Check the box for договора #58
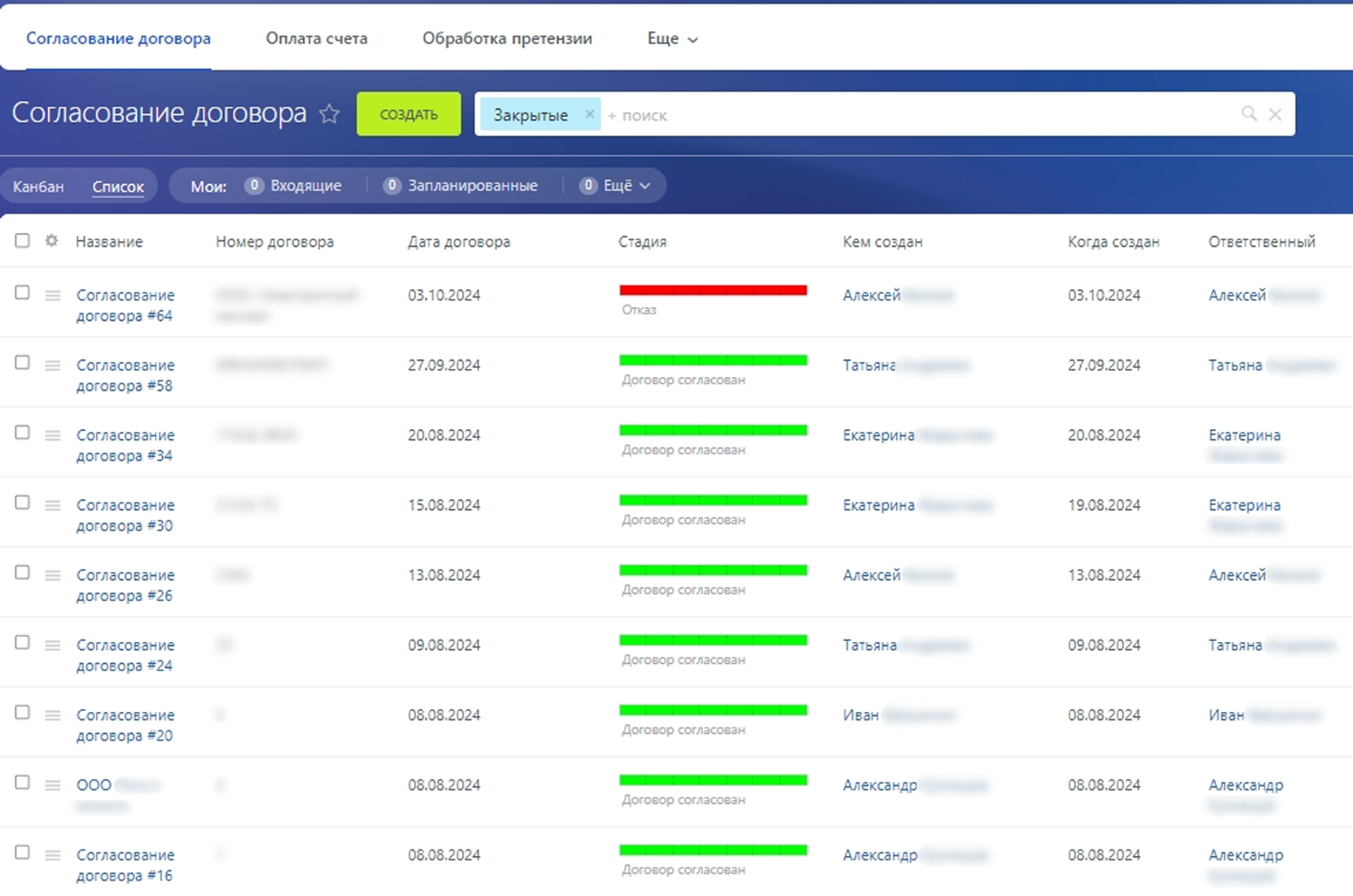 (22, 362)
